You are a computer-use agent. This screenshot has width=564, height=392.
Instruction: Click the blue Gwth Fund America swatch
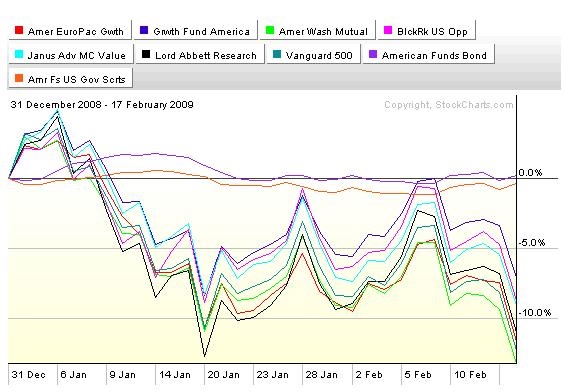[144, 30]
